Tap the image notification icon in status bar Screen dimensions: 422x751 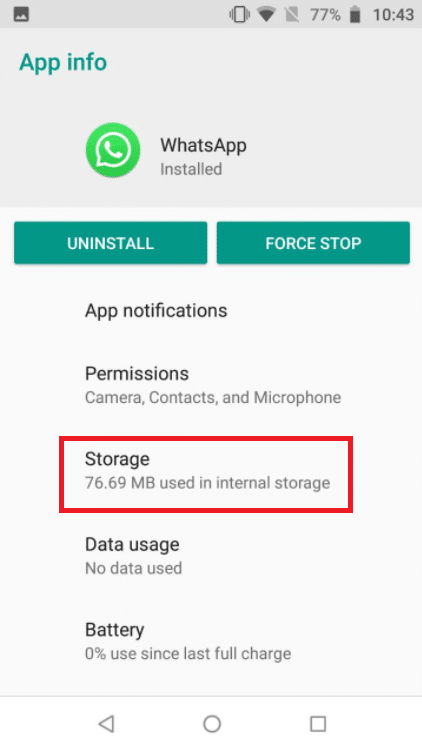pyautogui.click(x=21, y=15)
